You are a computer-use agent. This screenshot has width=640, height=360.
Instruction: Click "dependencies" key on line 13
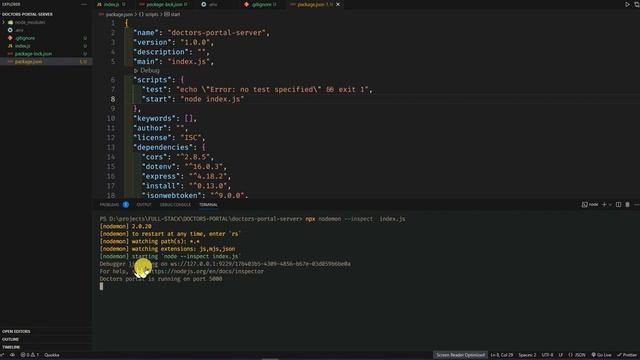point(163,147)
